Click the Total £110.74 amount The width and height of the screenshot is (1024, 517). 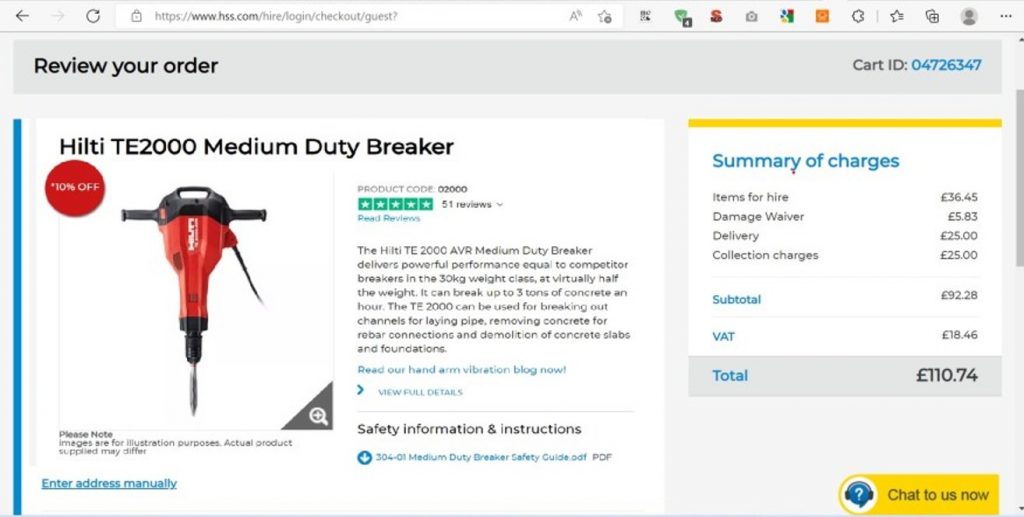[x=947, y=375]
